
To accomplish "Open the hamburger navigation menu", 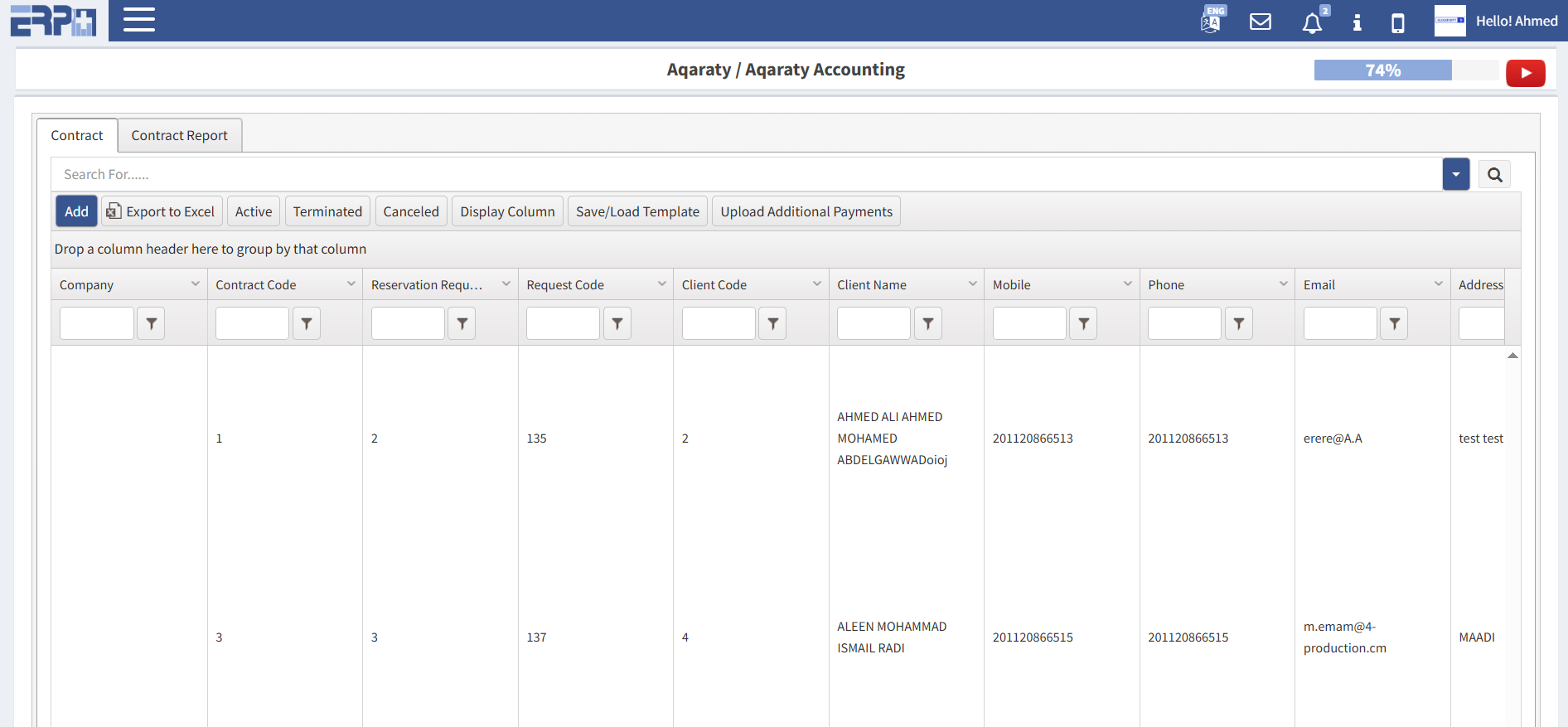I will [139, 20].
